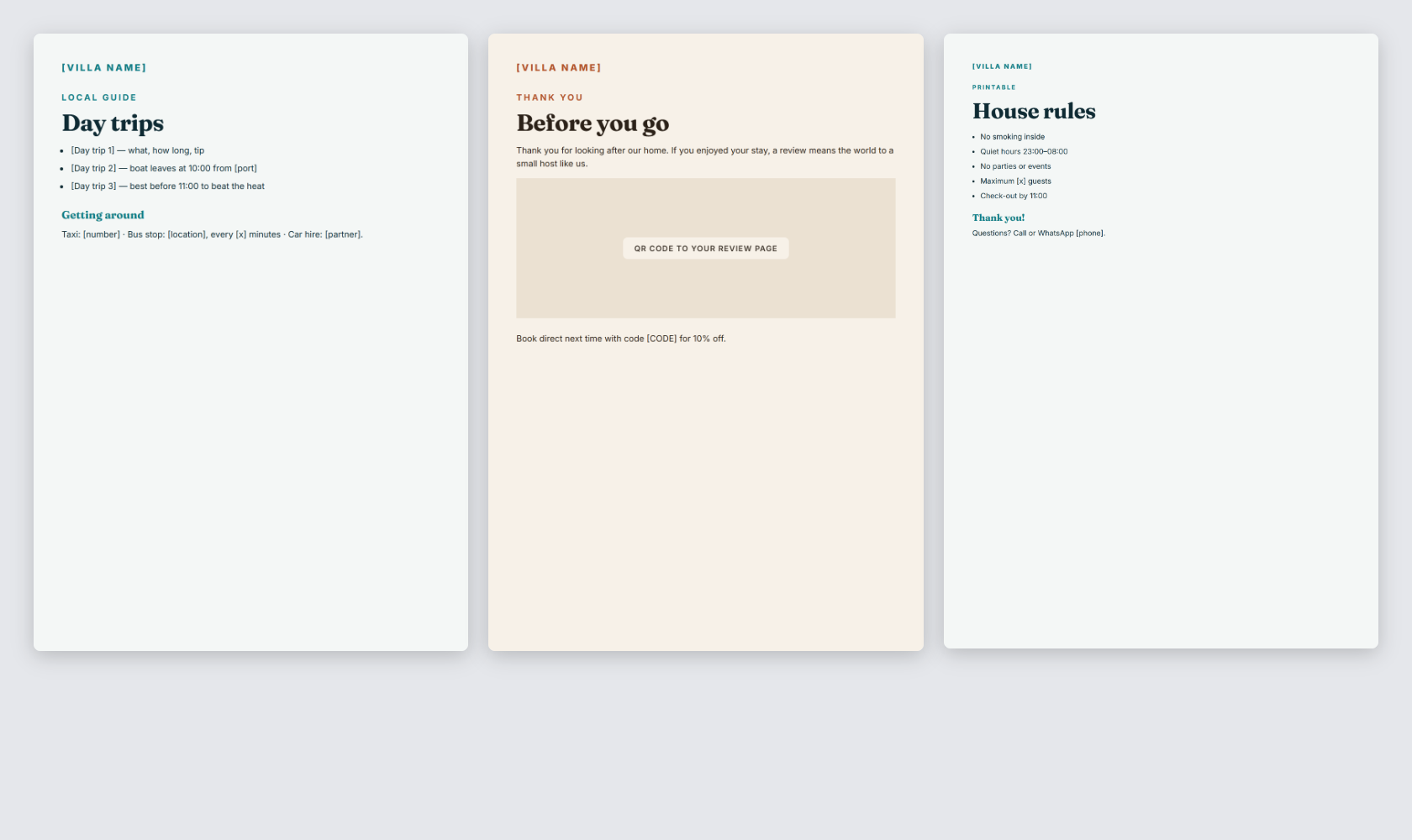Viewport: 1412px width, 840px height.
Task: Click the 'QR CODE TO YOUR REVIEW PAGE' placeholder
Action: (x=706, y=249)
